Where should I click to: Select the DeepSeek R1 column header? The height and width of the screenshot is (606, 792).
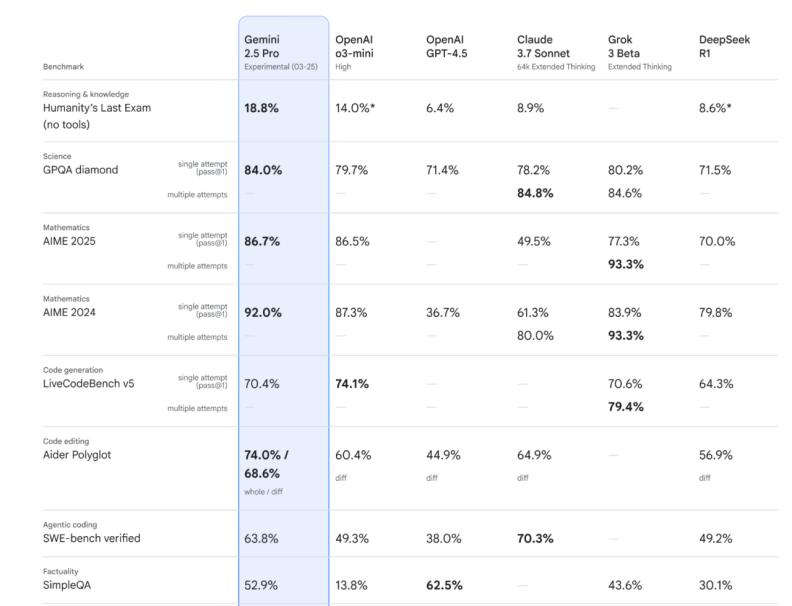[x=724, y=46]
